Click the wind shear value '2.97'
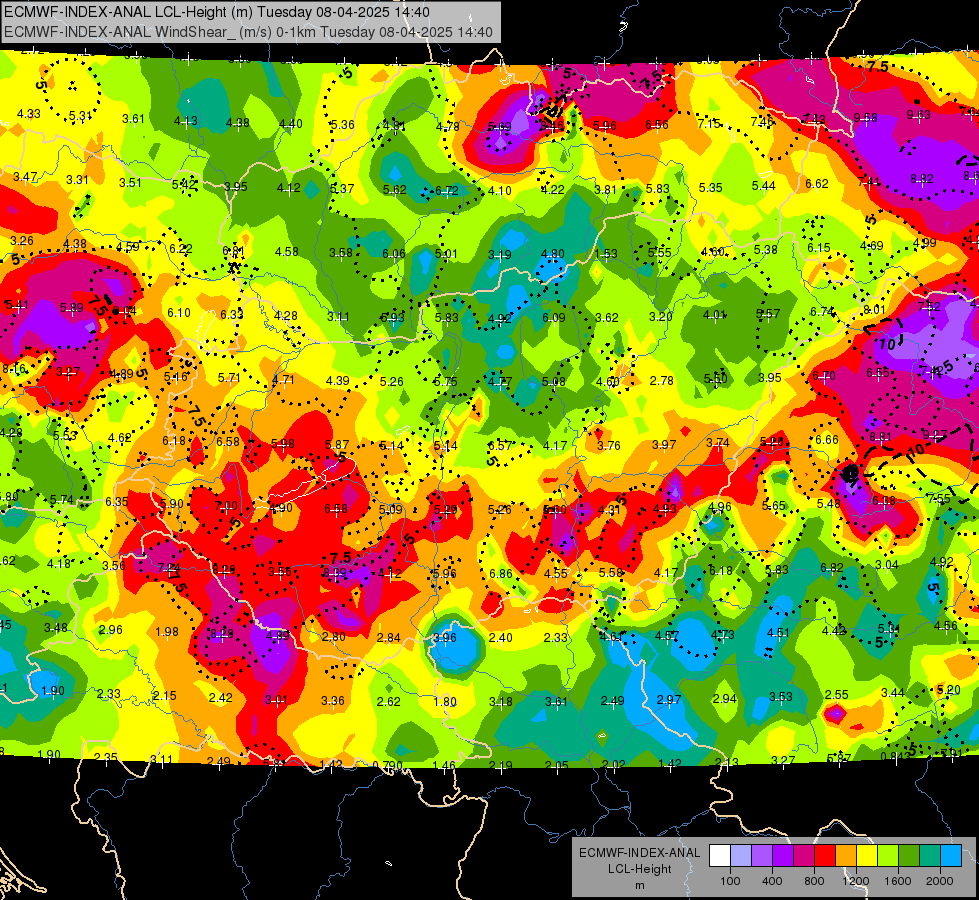This screenshot has height=900, width=979. 669,700
